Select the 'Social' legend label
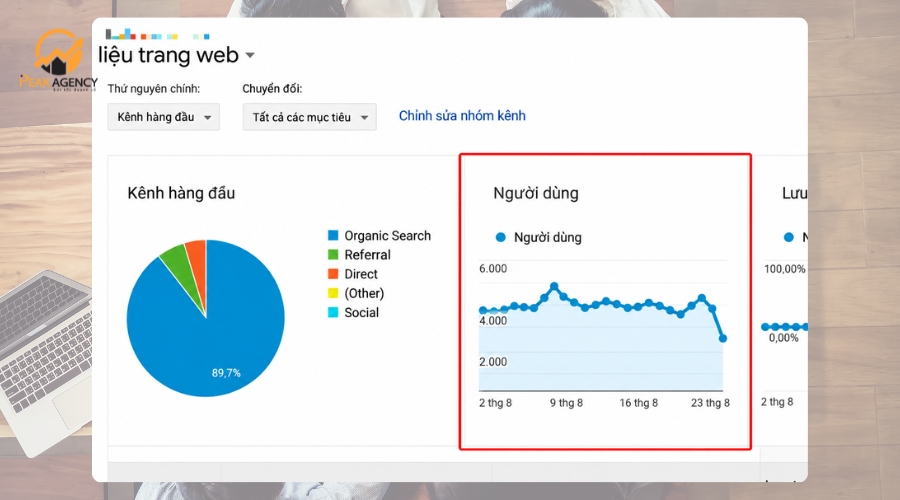900x500 pixels. click(x=362, y=313)
